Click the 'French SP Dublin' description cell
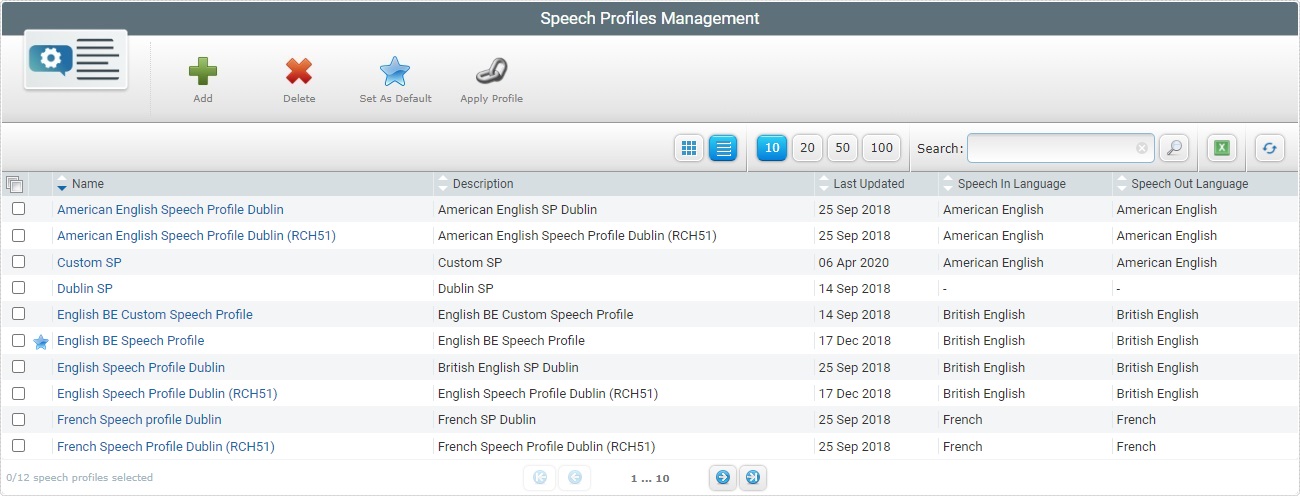The height and width of the screenshot is (496, 1300). pos(487,420)
